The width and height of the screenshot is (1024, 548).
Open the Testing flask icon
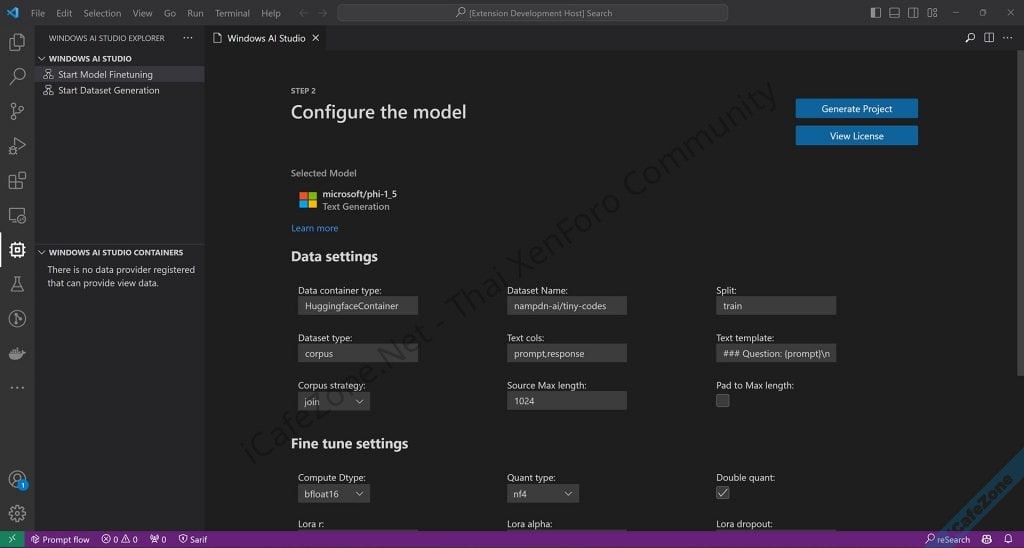pyautogui.click(x=17, y=285)
